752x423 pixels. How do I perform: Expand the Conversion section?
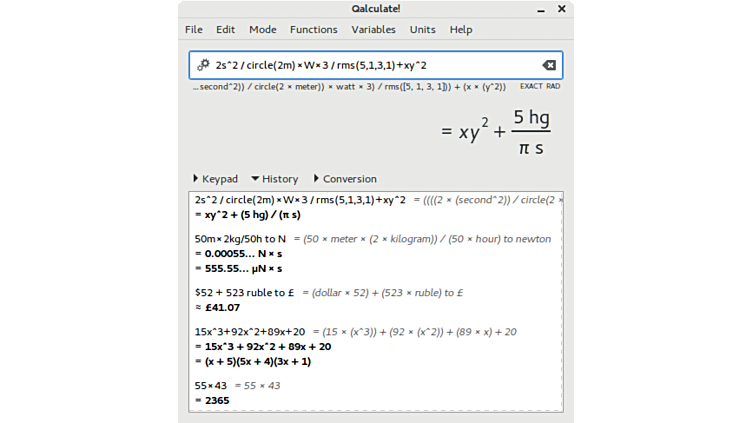[x=344, y=179]
